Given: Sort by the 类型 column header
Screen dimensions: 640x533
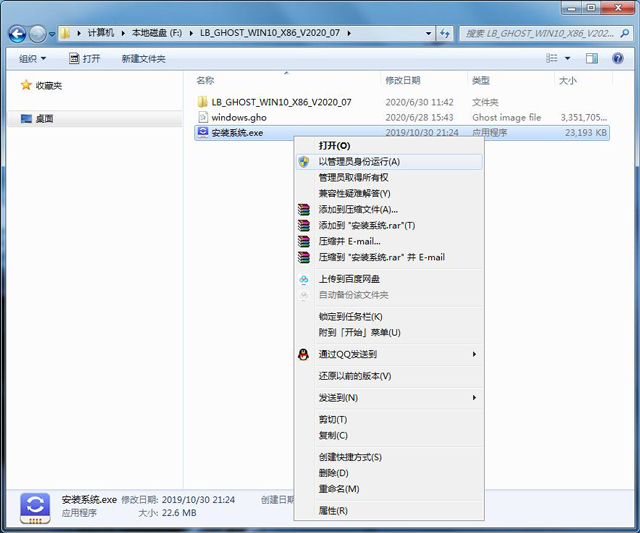Looking at the screenshot, I should (481, 80).
